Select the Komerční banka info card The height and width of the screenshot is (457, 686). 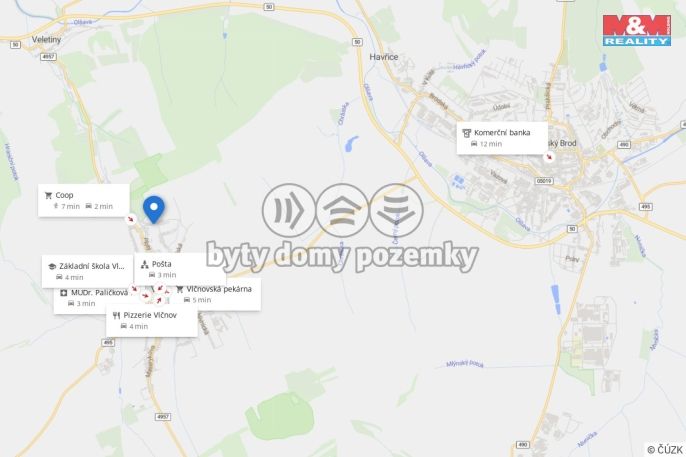click(x=502, y=138)
